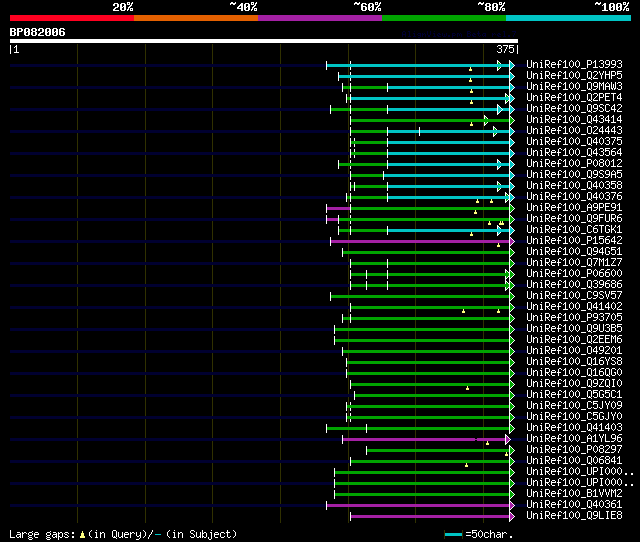
Task: Open UniRef100_A1YL96 hit name
Action: point(574,439)
